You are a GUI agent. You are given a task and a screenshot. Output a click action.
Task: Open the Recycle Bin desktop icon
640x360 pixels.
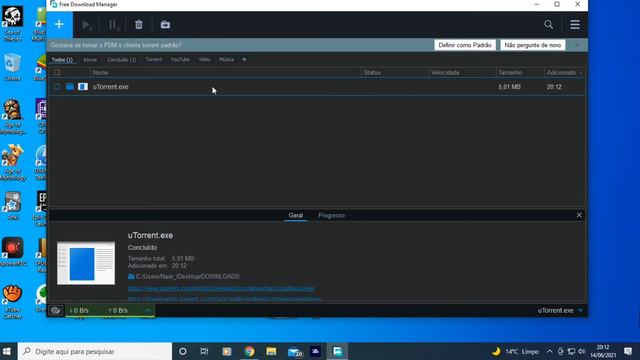[13, 67]
